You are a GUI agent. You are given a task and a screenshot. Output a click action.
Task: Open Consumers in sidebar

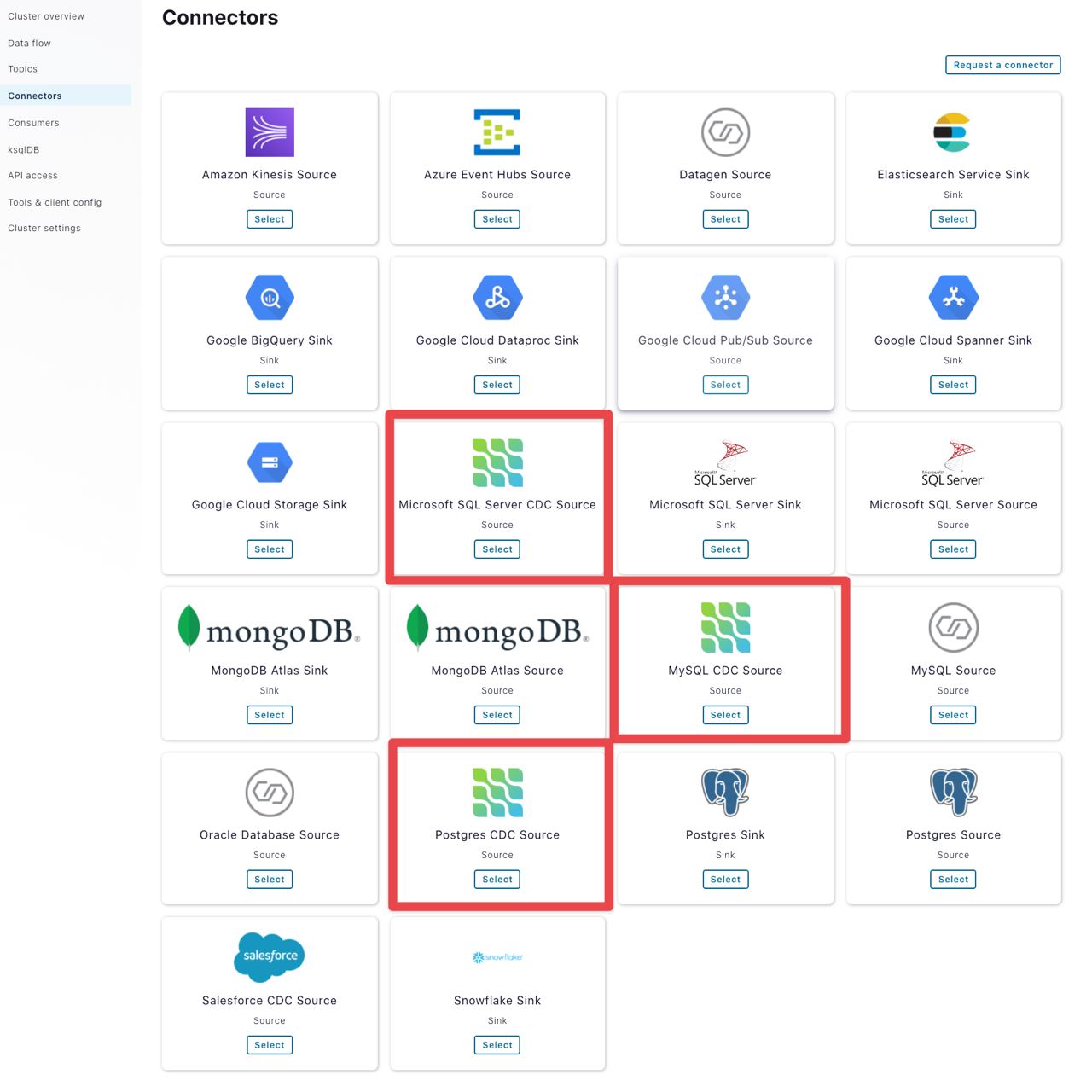[33, 123]
